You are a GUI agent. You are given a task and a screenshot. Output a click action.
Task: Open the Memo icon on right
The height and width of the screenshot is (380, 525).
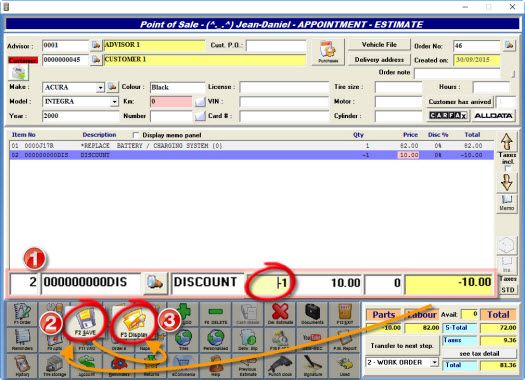(507, 203)
